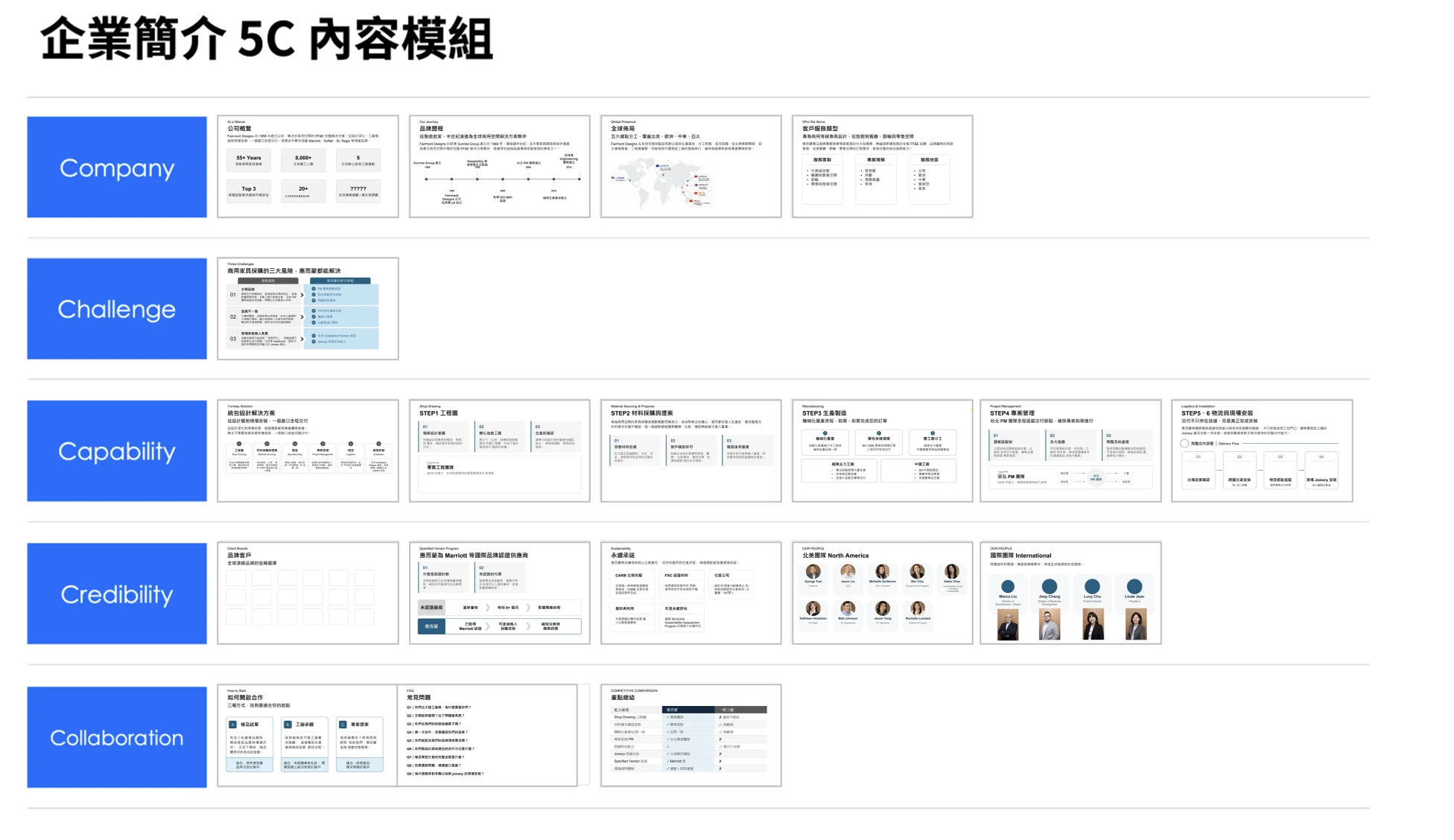The width and height of the screenshot is (1454, 840).
Task: Click the Top 3 stat card
Action: 249,191
